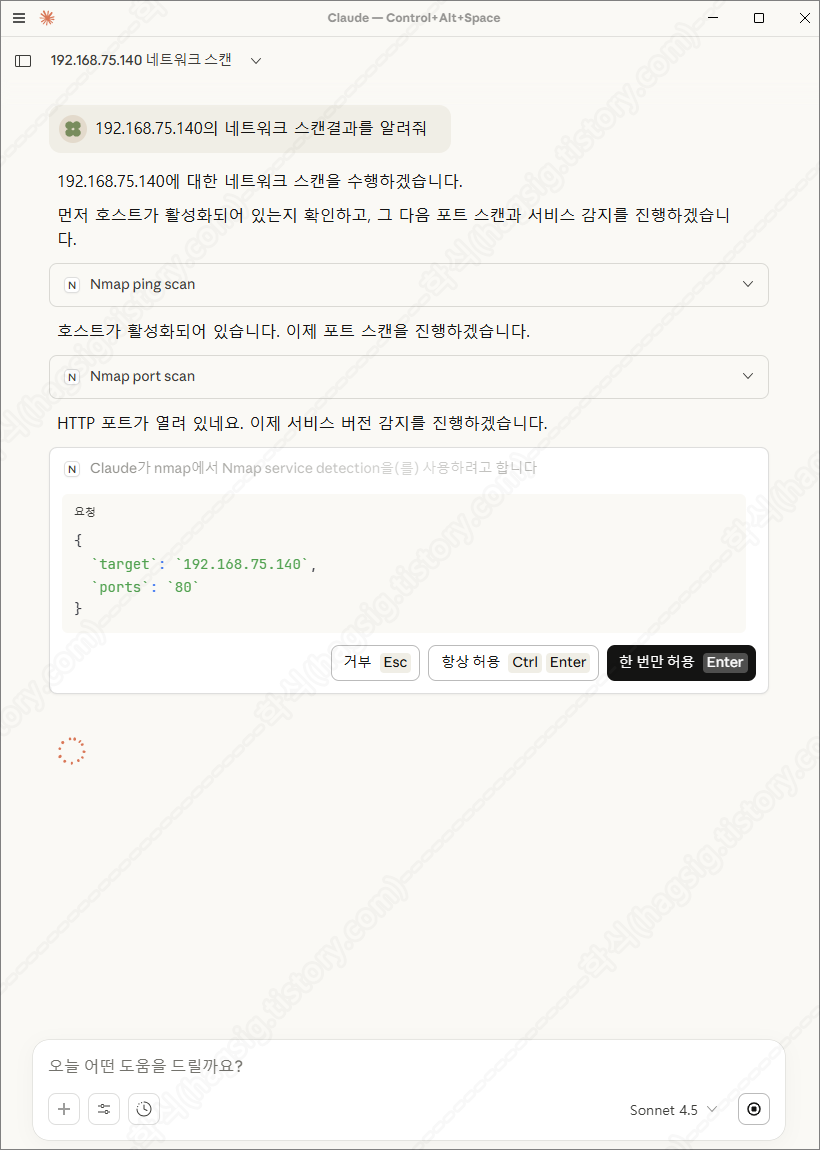The image size is (820, 1150).
Task: Minimize the Claude window
Action: click(714, 18)
